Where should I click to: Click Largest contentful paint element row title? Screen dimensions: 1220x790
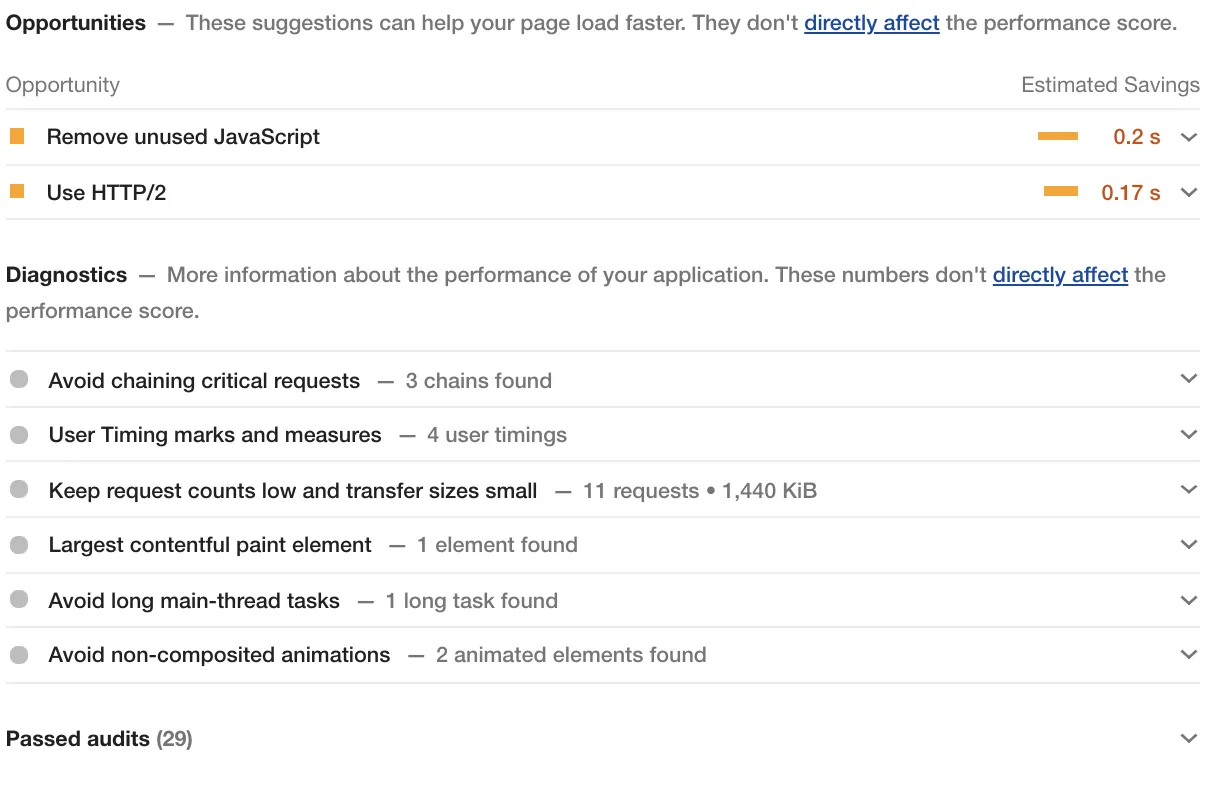(x=210, y=545)
